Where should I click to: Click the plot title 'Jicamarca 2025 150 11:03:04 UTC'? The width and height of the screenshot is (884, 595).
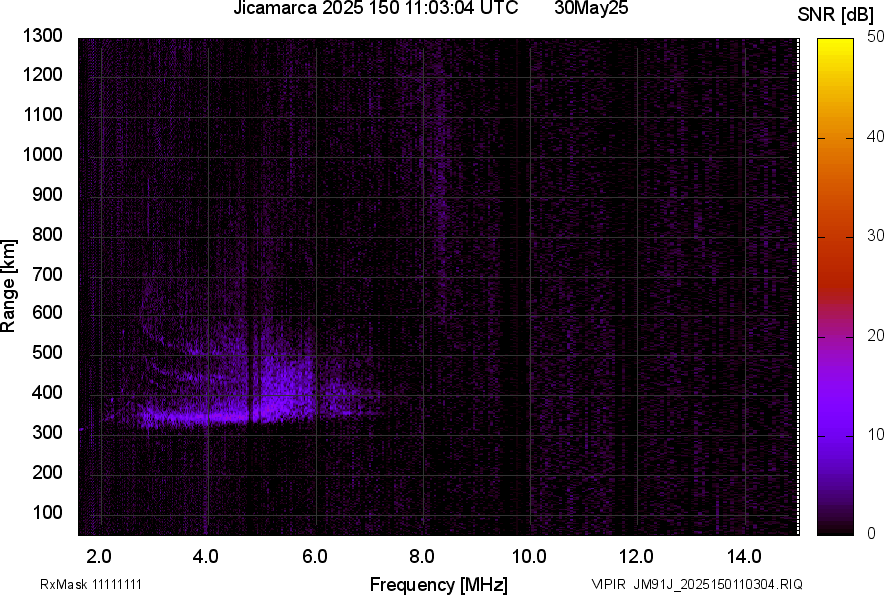[375, 8]
